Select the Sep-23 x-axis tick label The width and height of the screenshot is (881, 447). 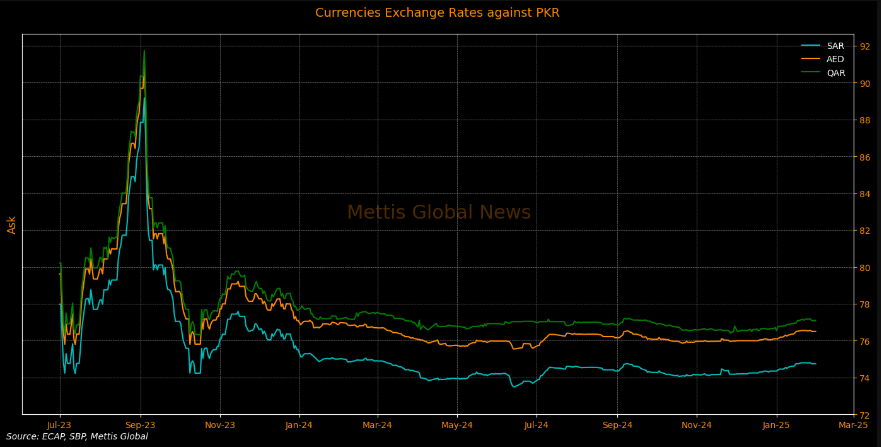(x=140, y=425)
